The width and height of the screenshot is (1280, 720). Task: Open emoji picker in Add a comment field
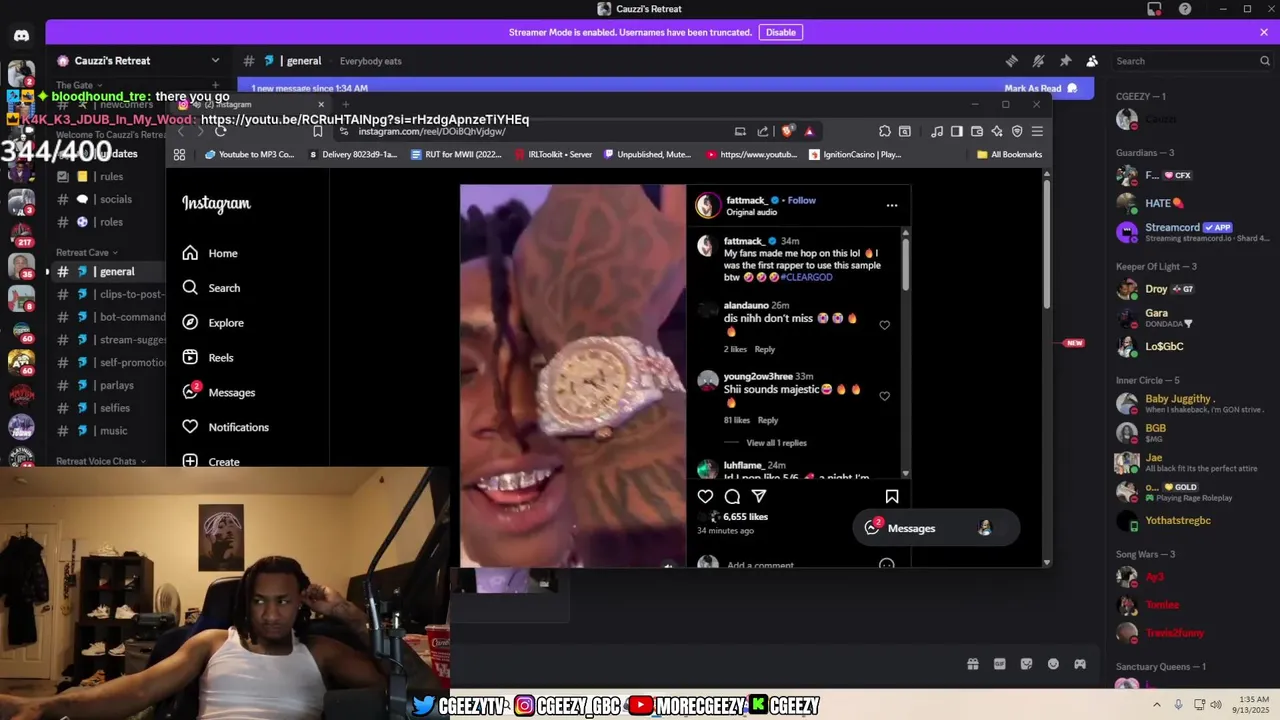pyautogui.click(x=886, y=564)
